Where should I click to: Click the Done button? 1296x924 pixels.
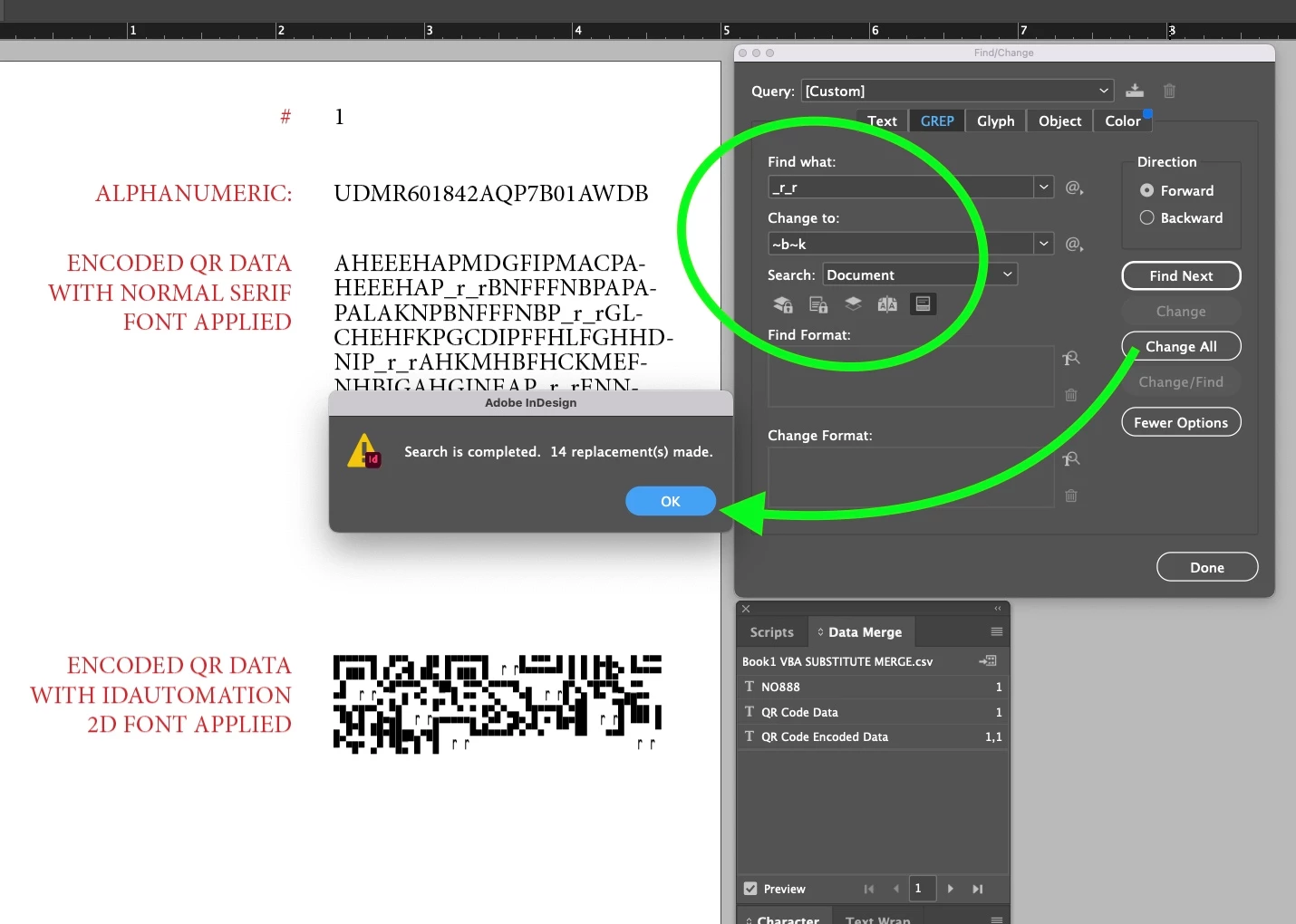tap(1207, 567)
